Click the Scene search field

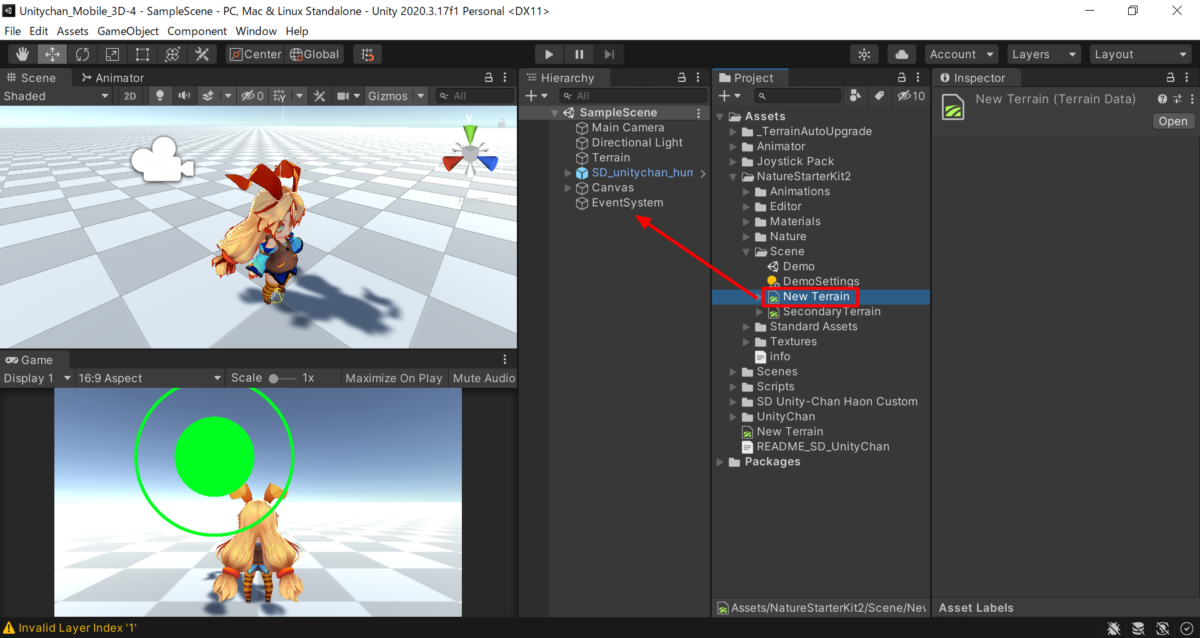[x=473, y=96]
